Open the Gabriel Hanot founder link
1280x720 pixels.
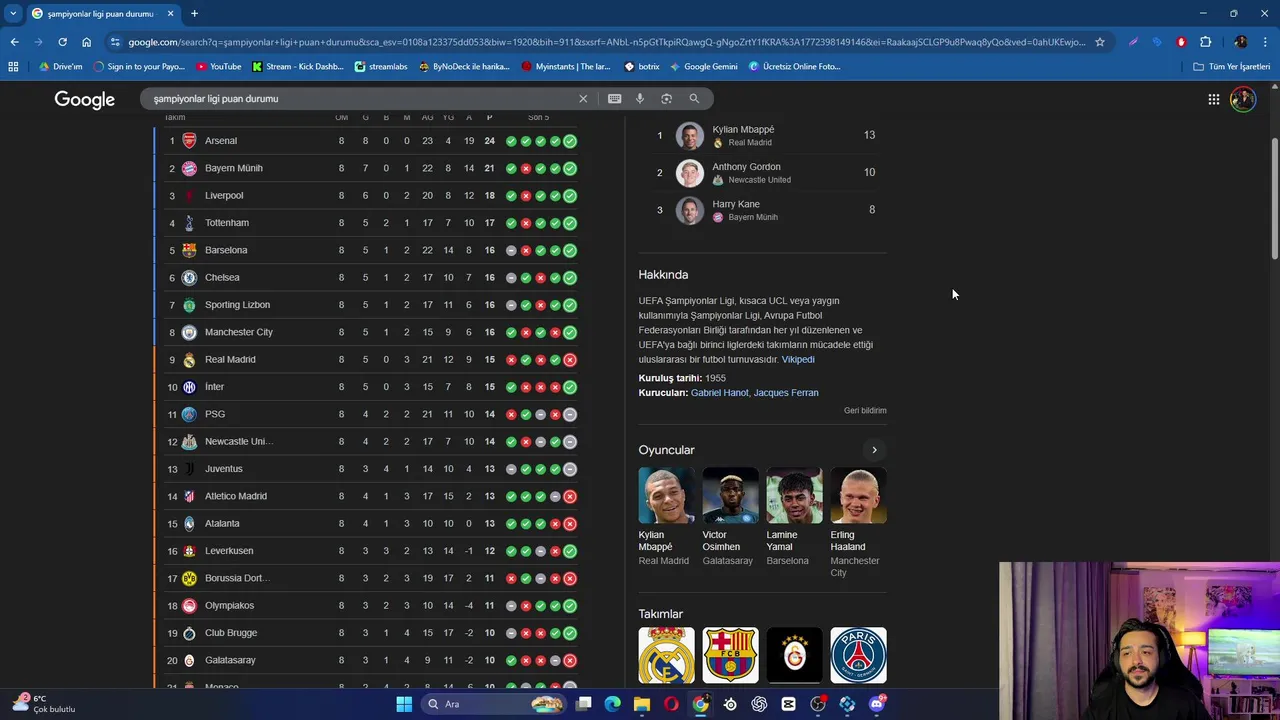[719, 393]
